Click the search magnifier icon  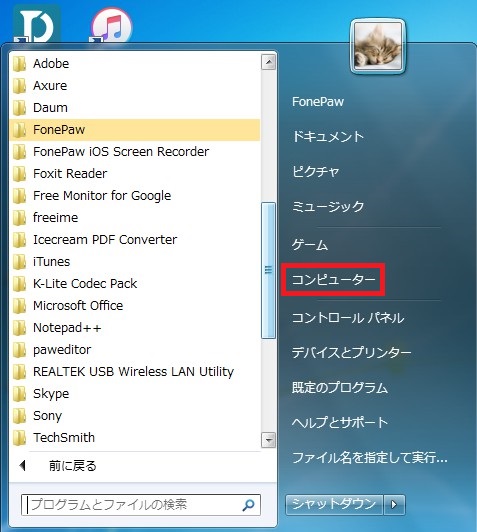coord(248,505)
